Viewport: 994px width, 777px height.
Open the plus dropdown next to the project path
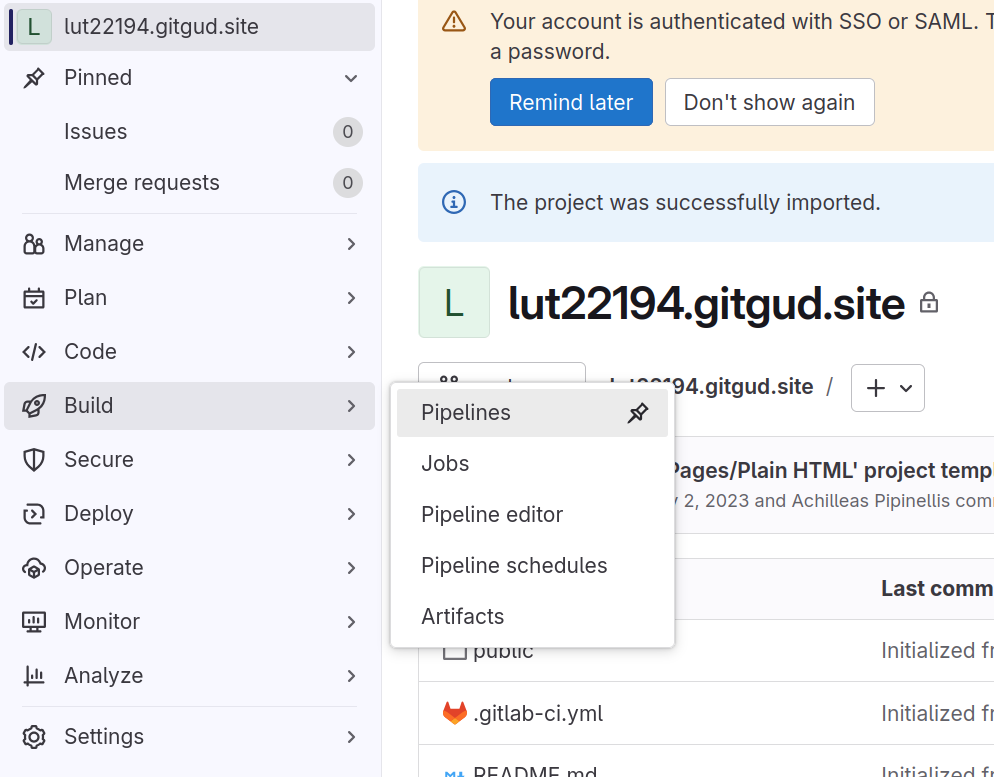tap(888, 388)
